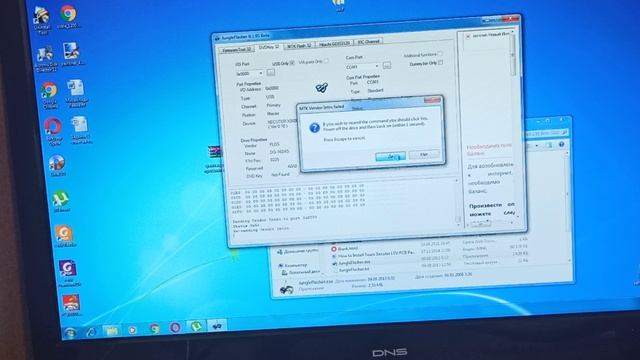Open File Explorer from the taskbar
The height and width of the screenshot is (360, 640).
click(112, 330)
